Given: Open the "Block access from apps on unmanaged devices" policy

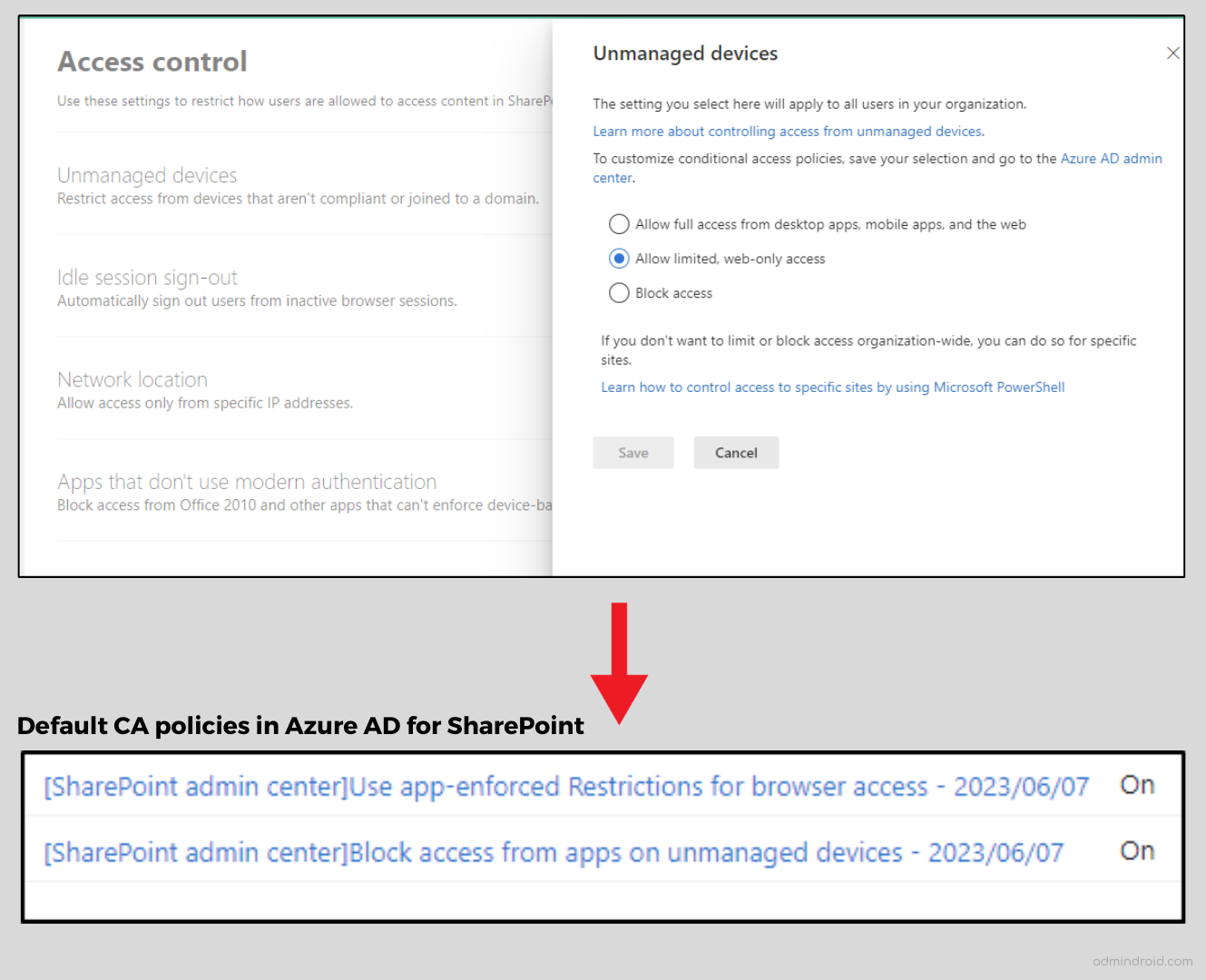Looking at the screenshot, I should (x=554, y=852).
